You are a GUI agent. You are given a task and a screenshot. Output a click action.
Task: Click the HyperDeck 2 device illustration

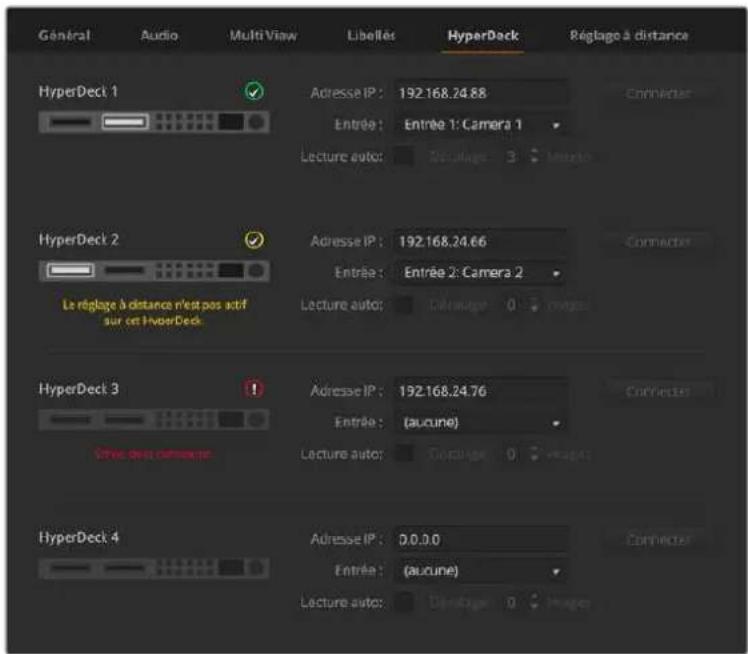click(154, 271)
